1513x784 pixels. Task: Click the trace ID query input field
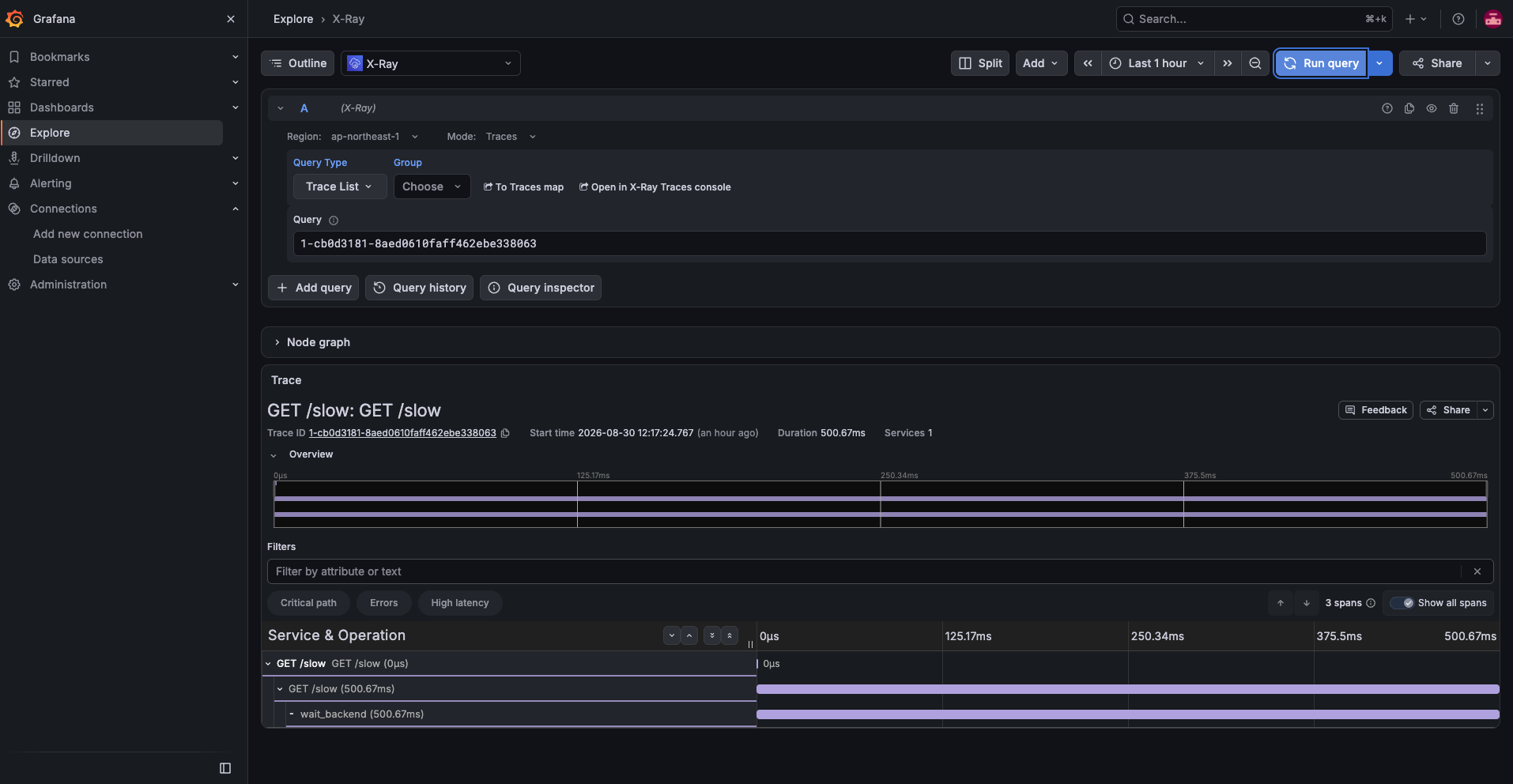coord(889,243)
